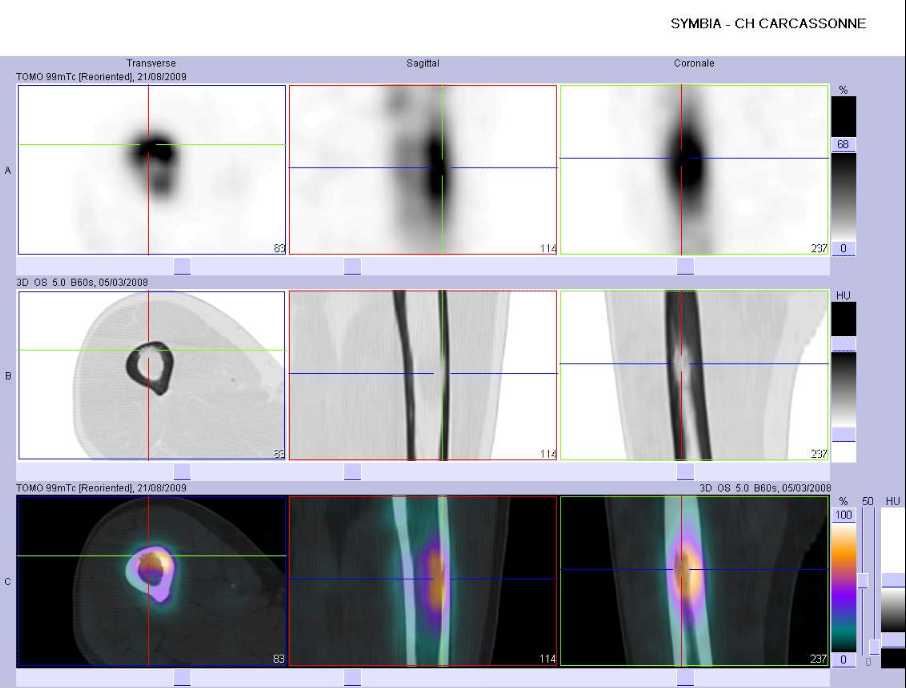Screen dimensions: 906x688
Task: Click slice slider handle under row B sagittal
Action: (x=352, y=472)
